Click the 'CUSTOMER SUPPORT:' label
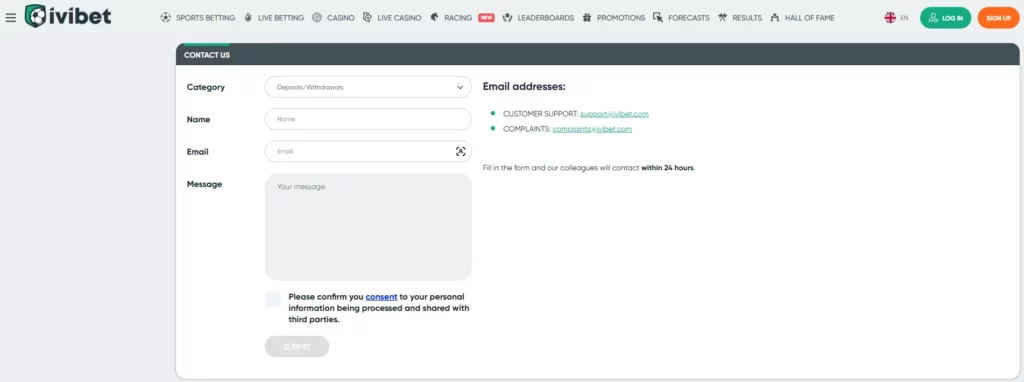Image resolution: width=1024 pixels, height=382 pixels. pos(540,114)
